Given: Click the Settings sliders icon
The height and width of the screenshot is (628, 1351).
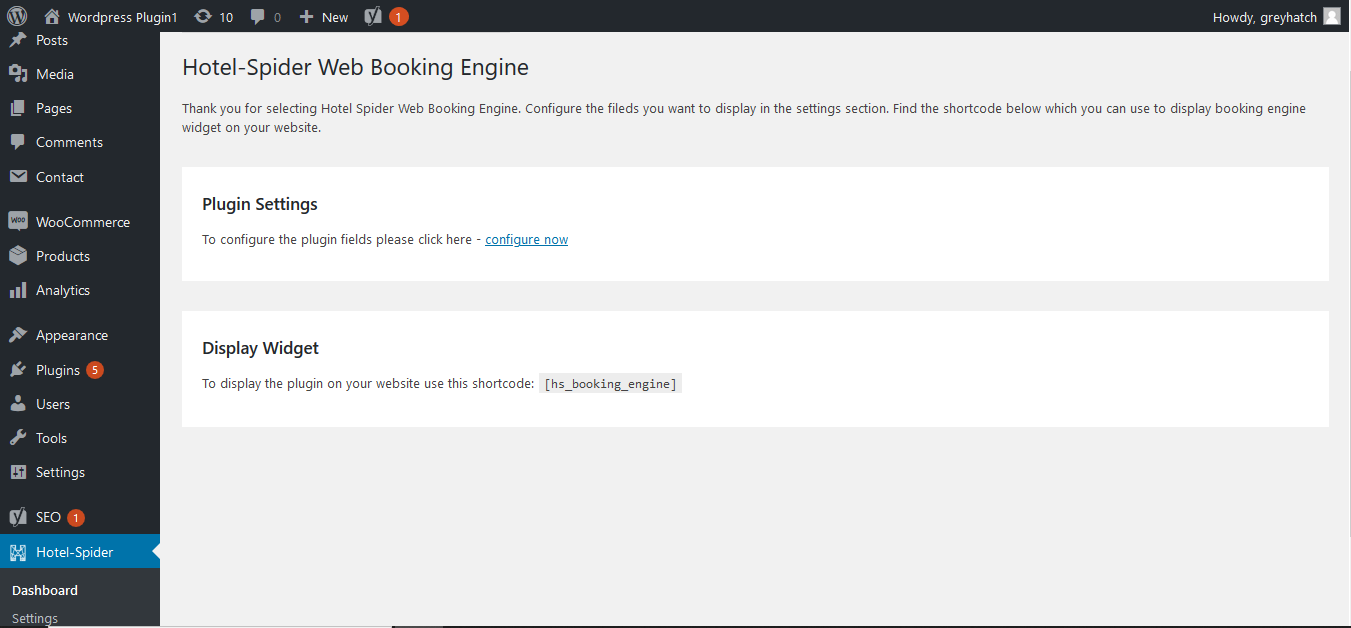Looking at the screenshot, I should tap(17, 472).
